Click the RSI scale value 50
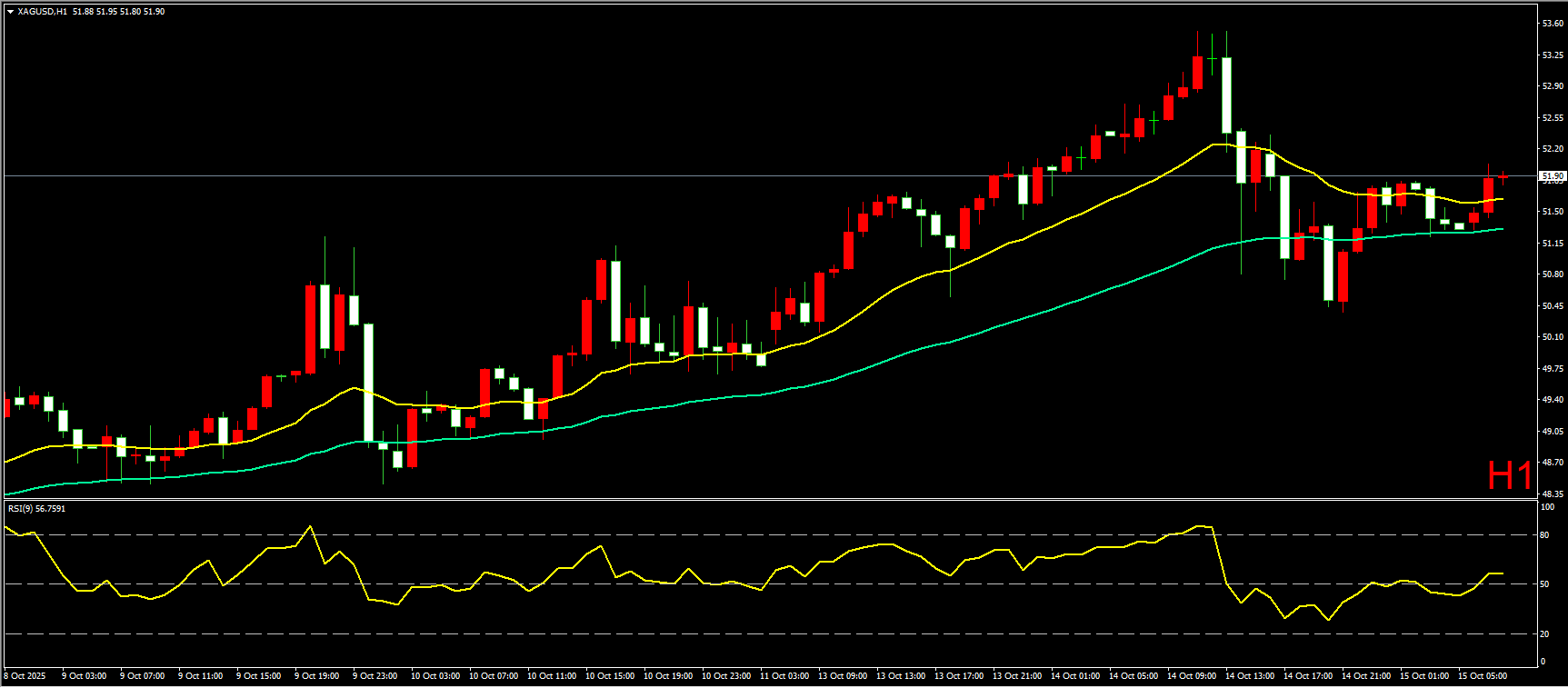 (1544, 584)
